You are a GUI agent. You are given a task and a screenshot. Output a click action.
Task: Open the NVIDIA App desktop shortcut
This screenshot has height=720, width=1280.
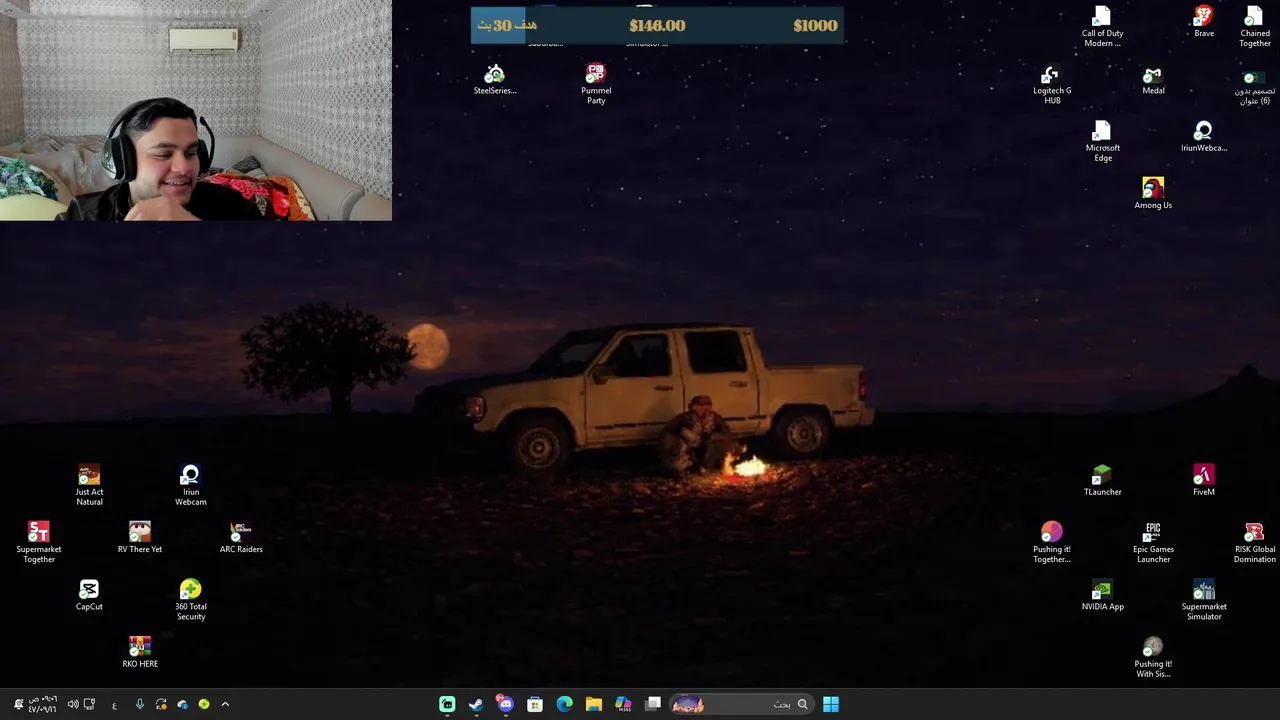[x=1102, y=594]
